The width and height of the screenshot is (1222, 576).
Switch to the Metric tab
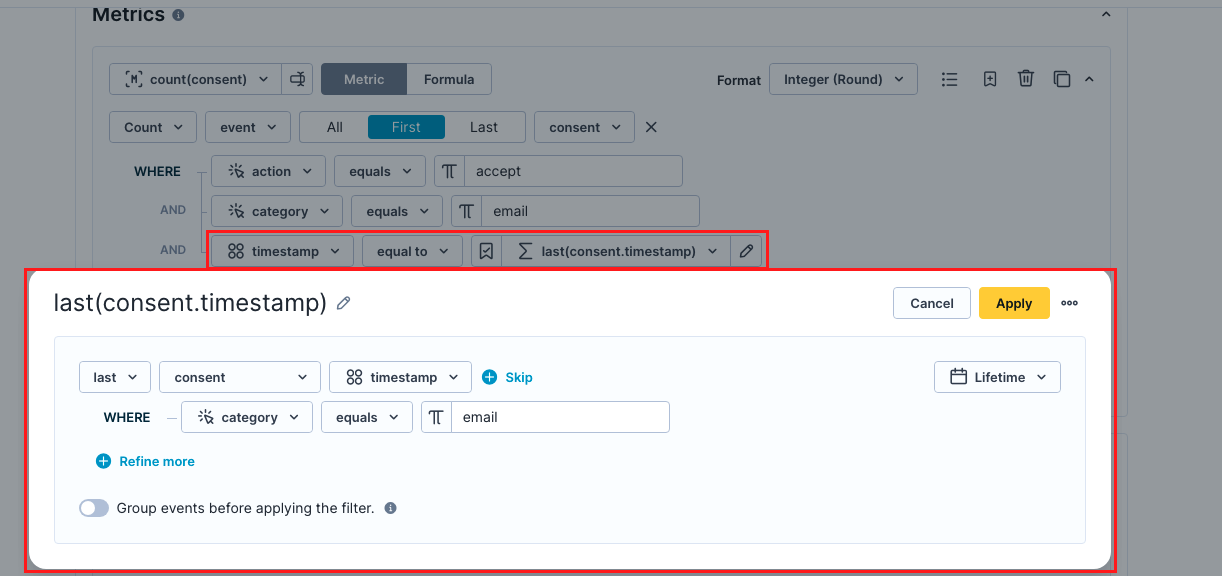364,79
